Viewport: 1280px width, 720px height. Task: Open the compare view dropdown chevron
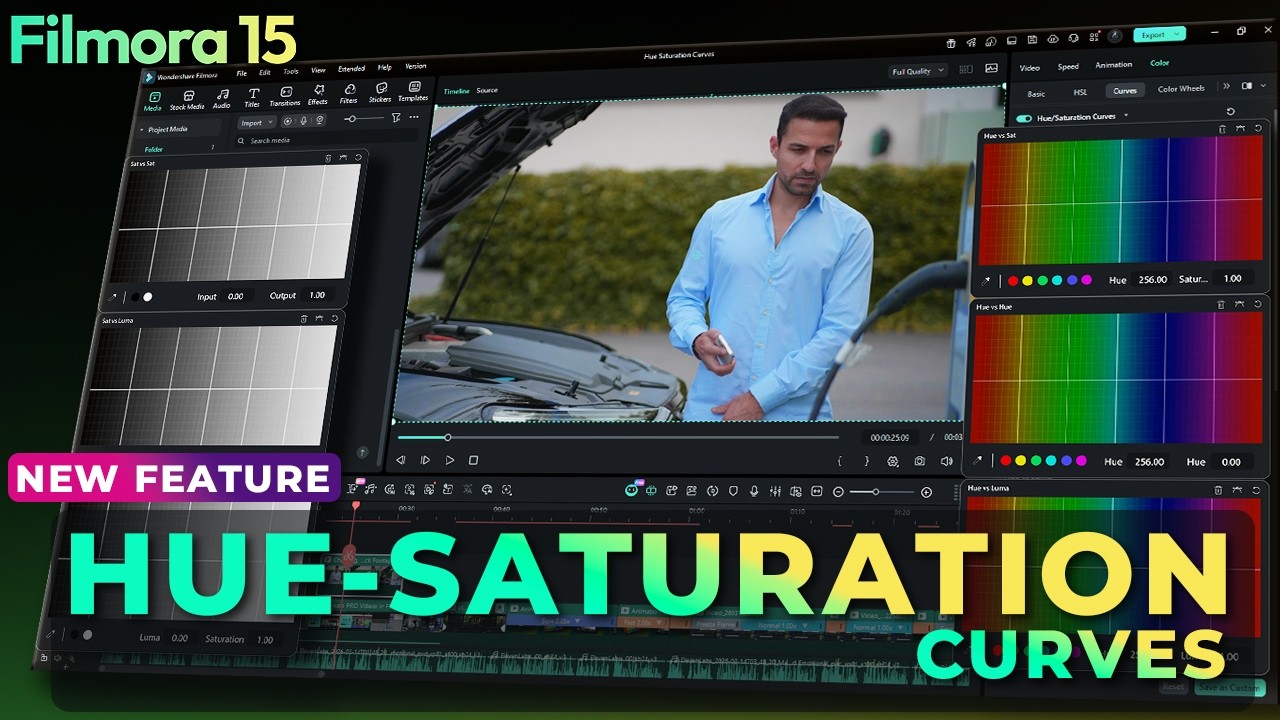[1263, 86]
